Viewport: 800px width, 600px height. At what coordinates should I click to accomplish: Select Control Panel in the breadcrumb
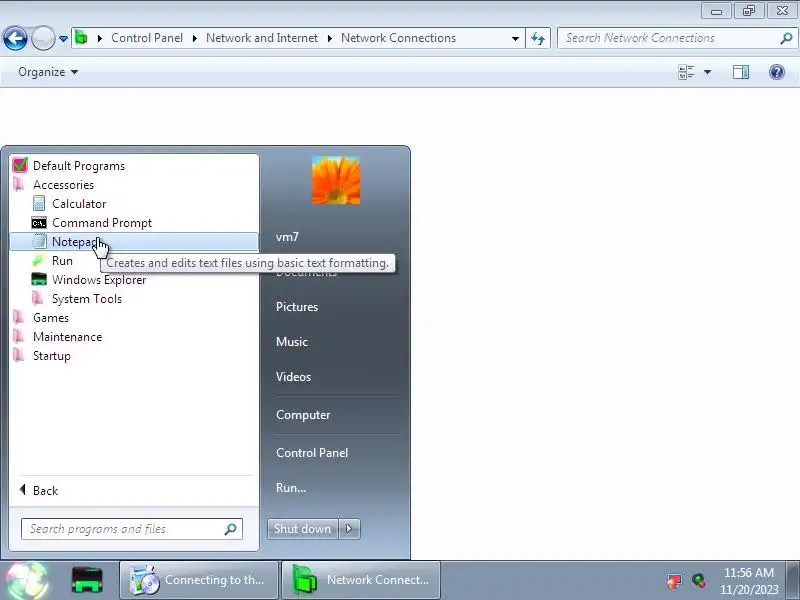tap(147, 38)
